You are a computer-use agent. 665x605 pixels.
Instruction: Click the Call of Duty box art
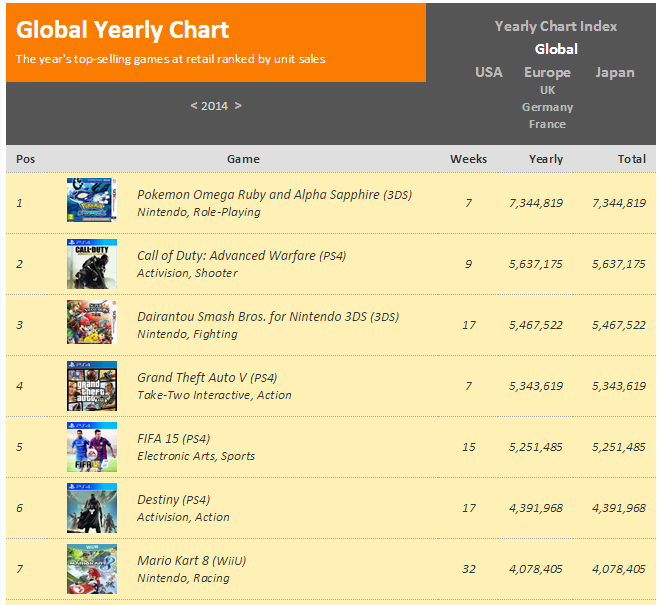tap(92, 264)
